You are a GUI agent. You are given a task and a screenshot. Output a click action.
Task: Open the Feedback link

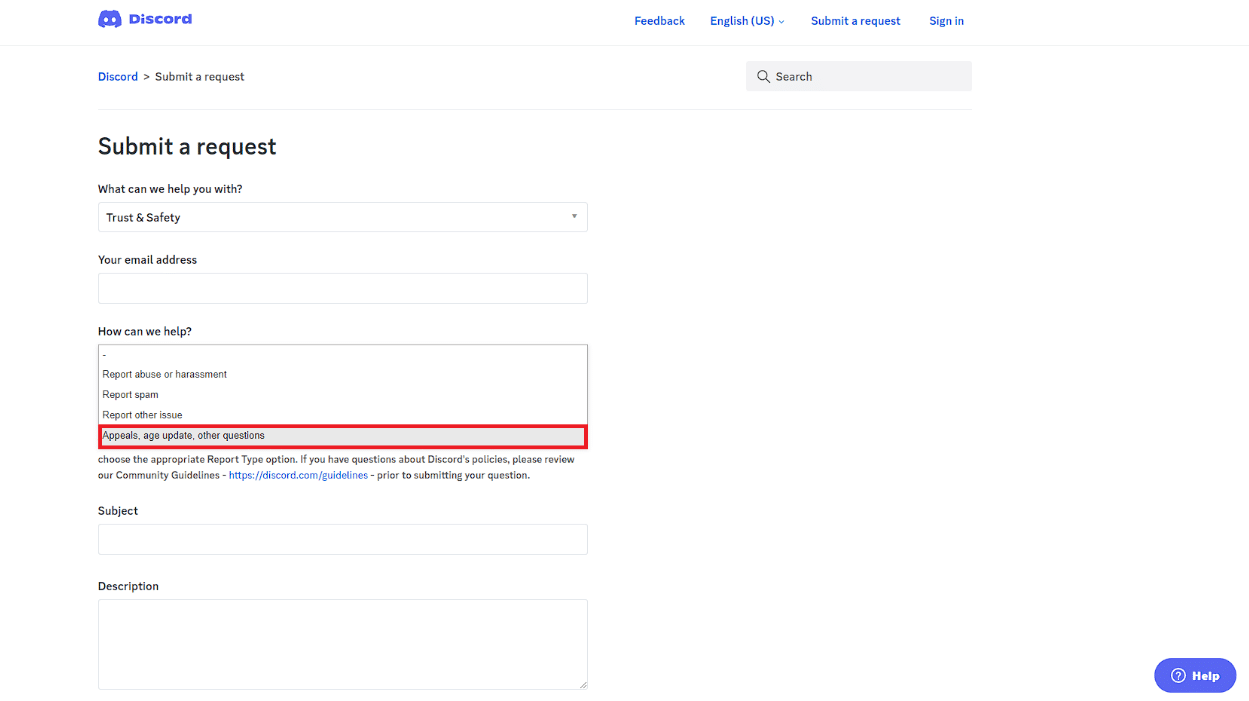tap(659, 21)
